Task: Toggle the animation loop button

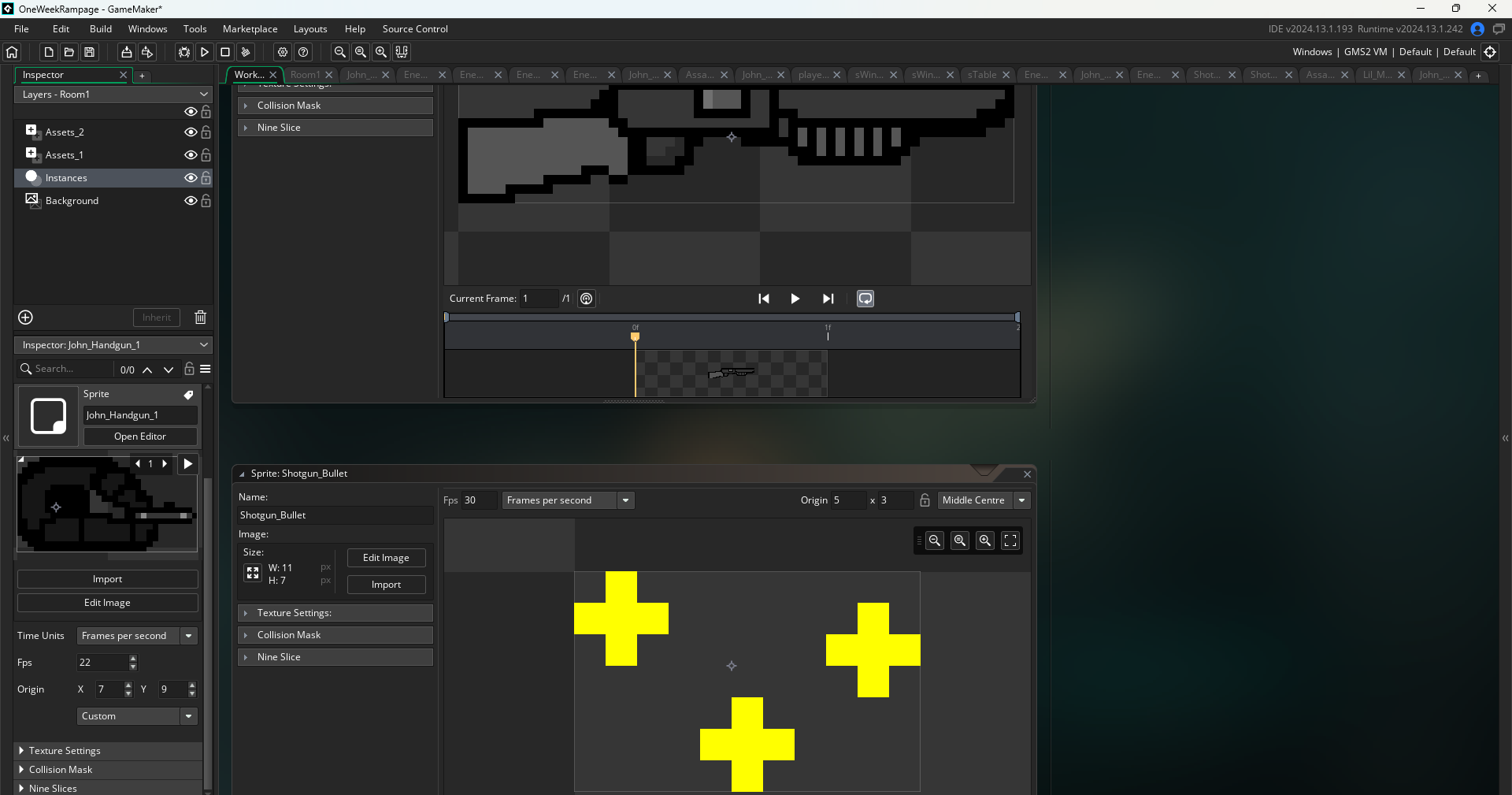Action: click(x=865, y=299)
